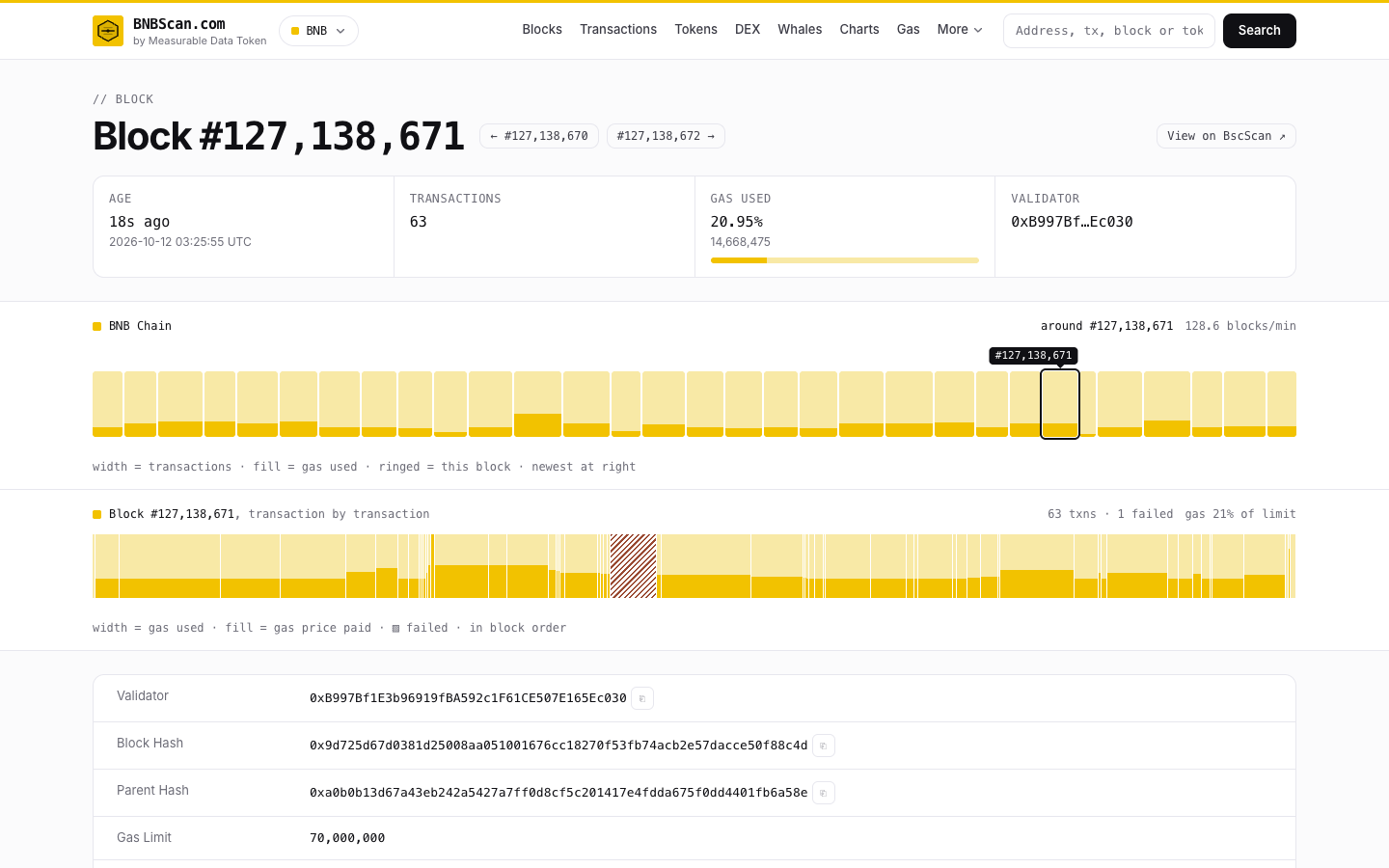1389x868 pixels.
Task: Click the '63 txns · 1 failed' summary
Action: pos(1110,514)
